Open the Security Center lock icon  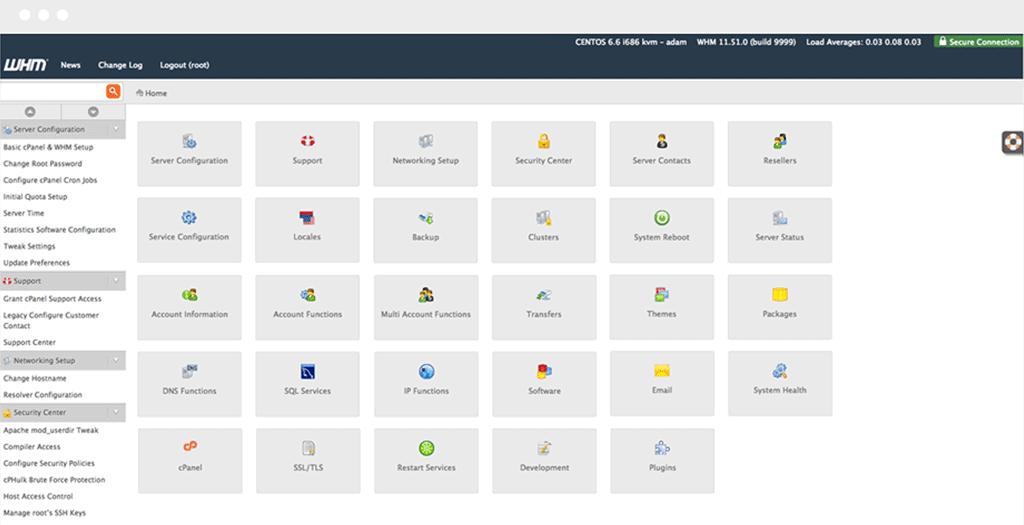tap(543, 142)
